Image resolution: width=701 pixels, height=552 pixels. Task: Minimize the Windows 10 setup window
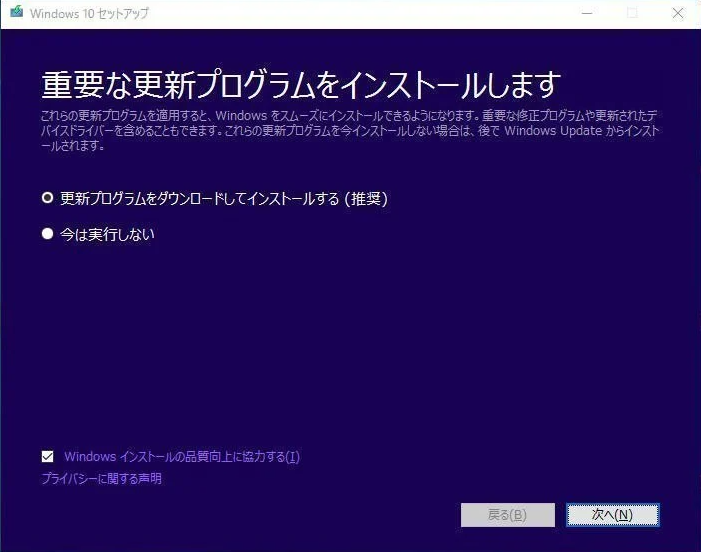coord(587,13)
